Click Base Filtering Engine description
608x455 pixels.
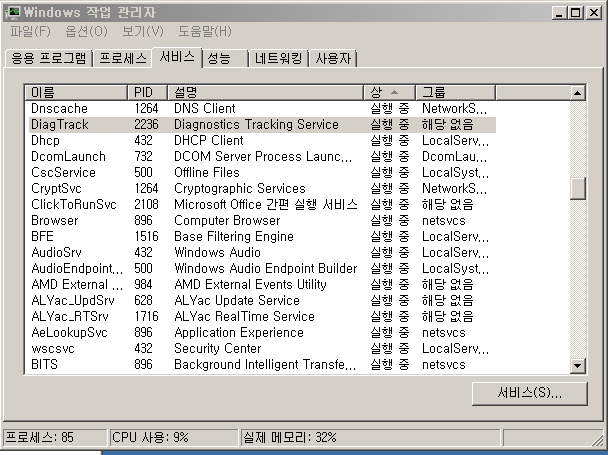pos(234,236)
